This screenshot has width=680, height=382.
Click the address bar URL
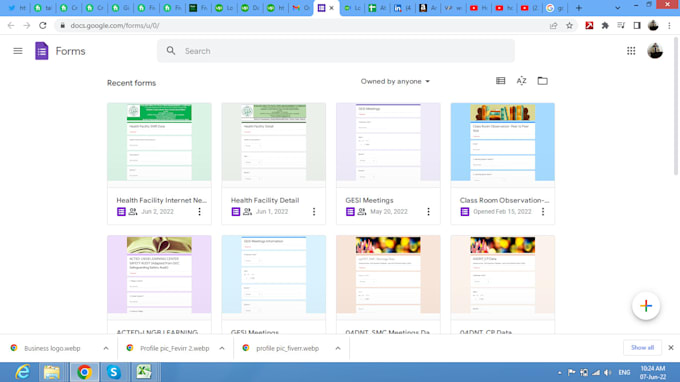coord(114,26)
